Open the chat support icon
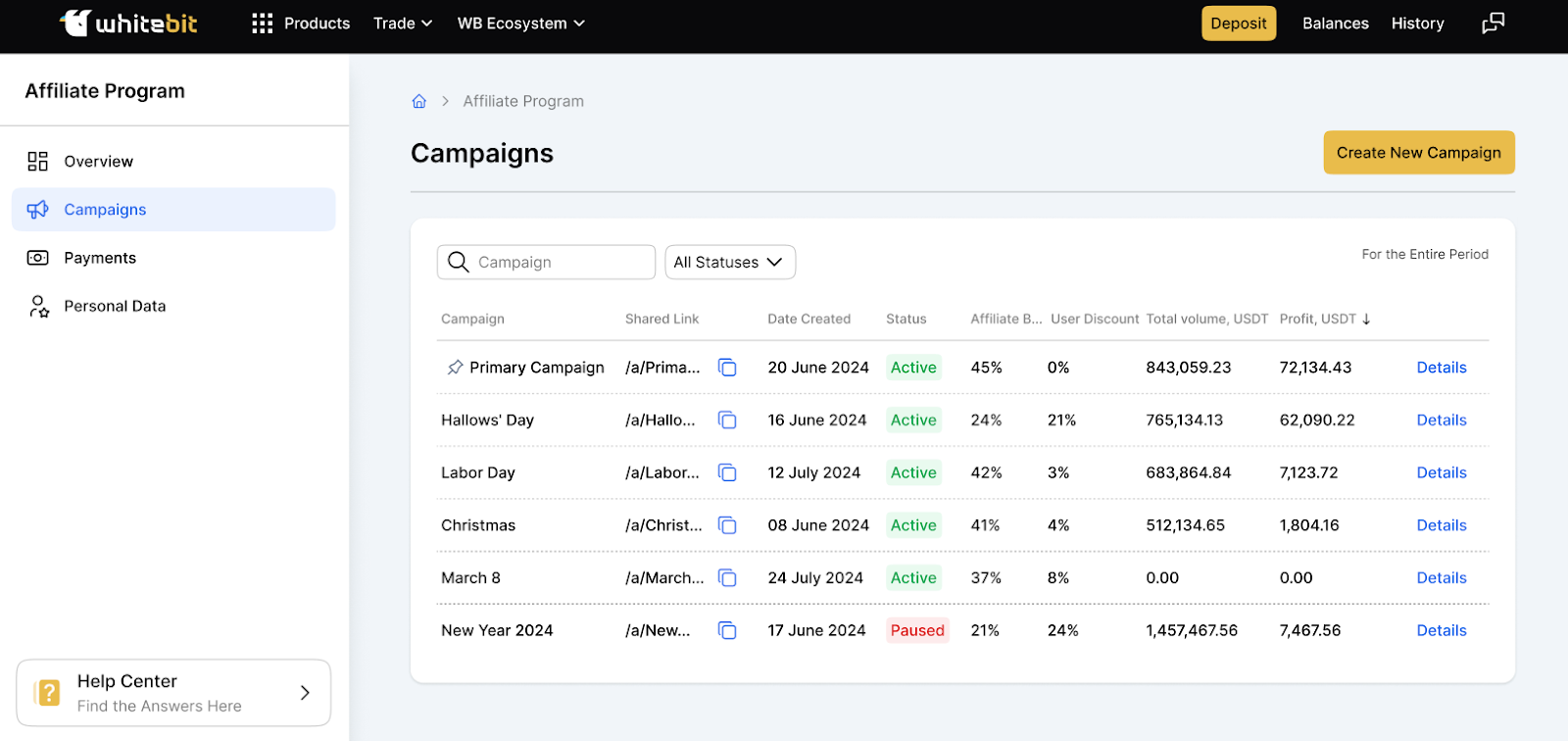 pyautogui.click(x=1493, y=24)
